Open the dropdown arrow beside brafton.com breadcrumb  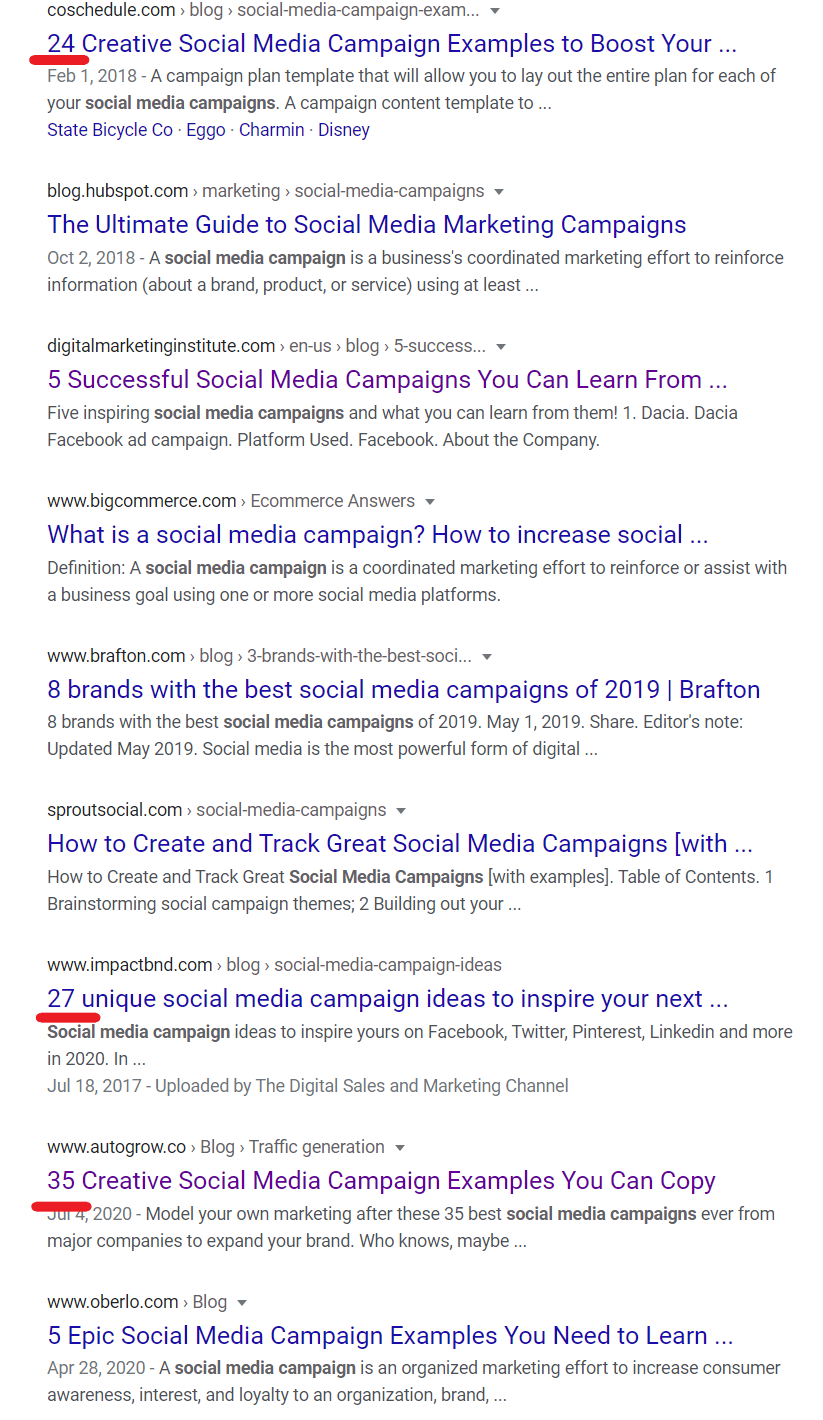click(487, 655)
